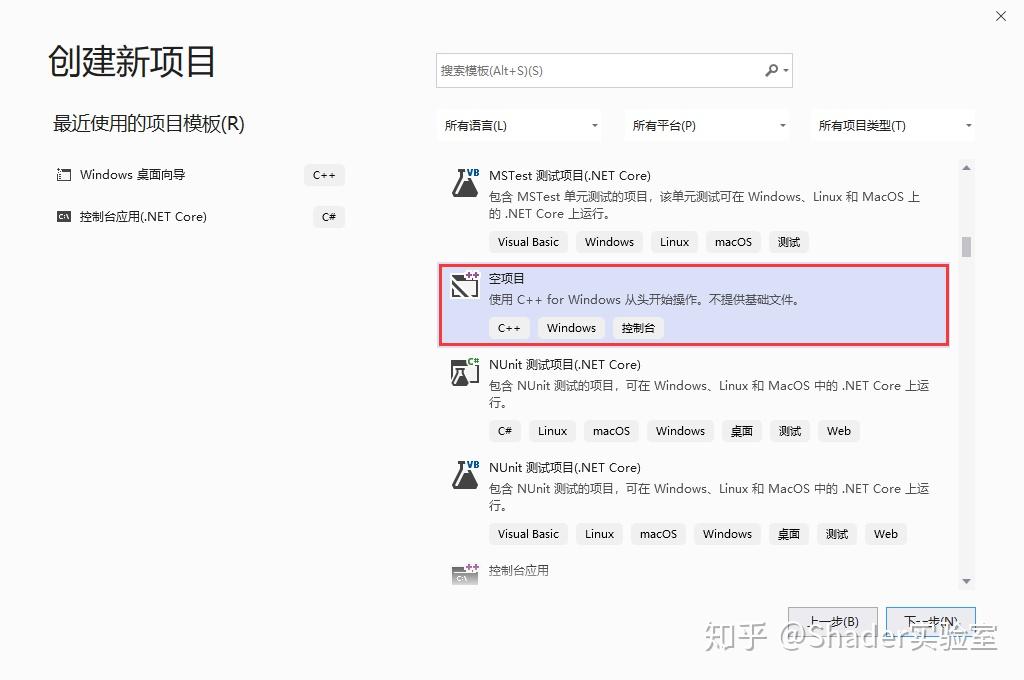Expand the 所有平台(P) dropdown
1024x680 pixels.
pos(707,125)
